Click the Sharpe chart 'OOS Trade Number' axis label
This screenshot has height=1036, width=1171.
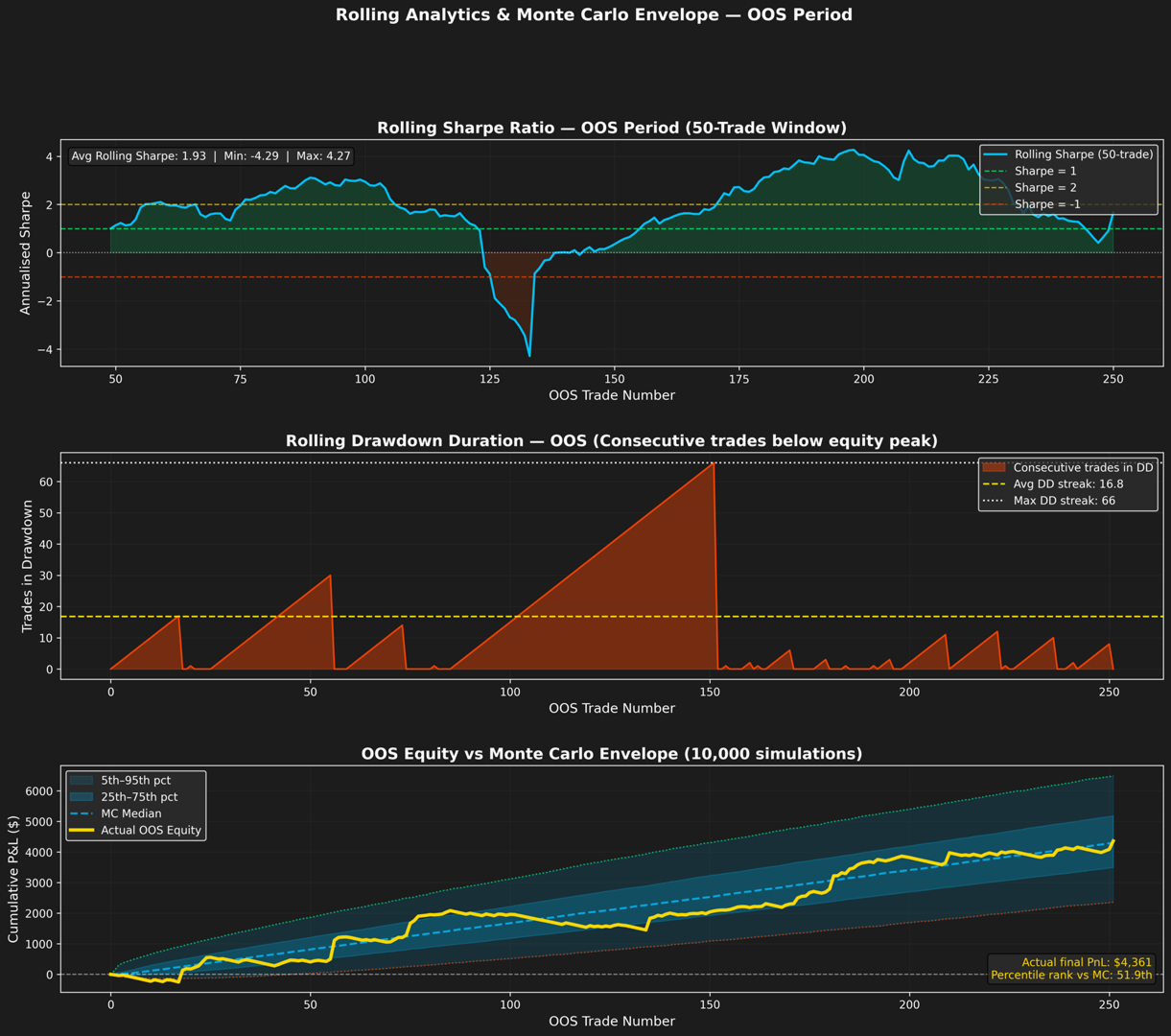point(612,395)
